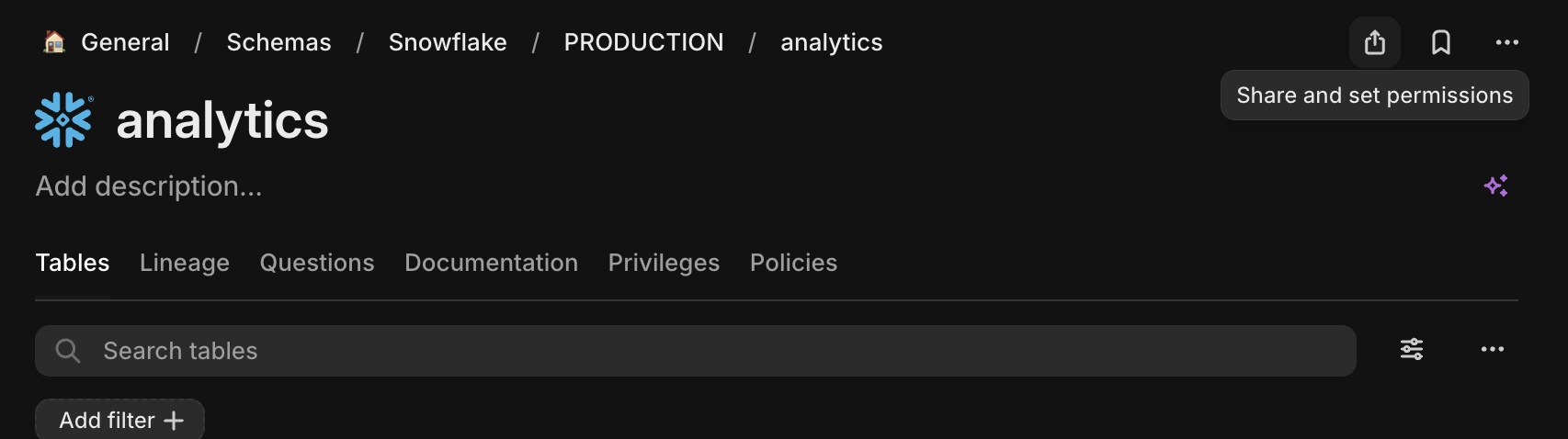This screenshot has height=439, width=1568.
Task: Click the General home icon in breadcrumb
Action: click(55, 42)
